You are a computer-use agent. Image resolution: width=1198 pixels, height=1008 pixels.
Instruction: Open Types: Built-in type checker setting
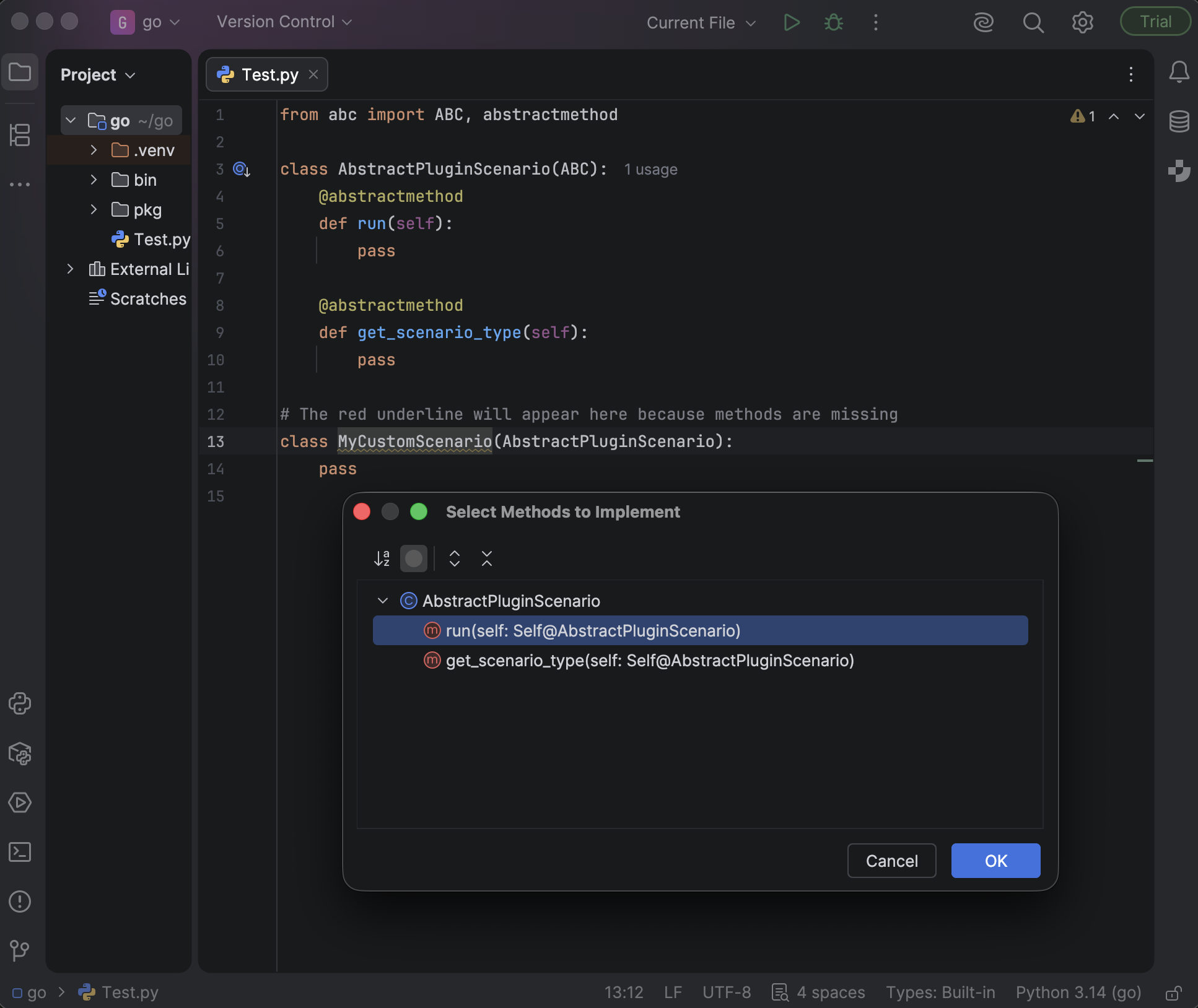[x=940, y=993]
